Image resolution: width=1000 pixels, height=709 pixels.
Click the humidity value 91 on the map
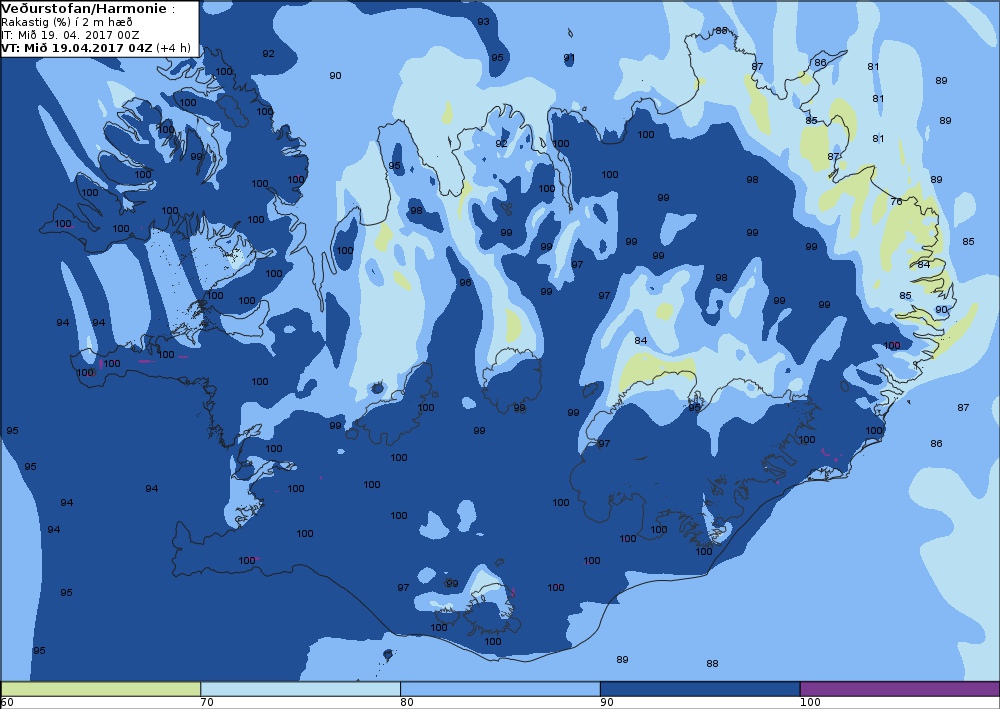click(569, 58)
